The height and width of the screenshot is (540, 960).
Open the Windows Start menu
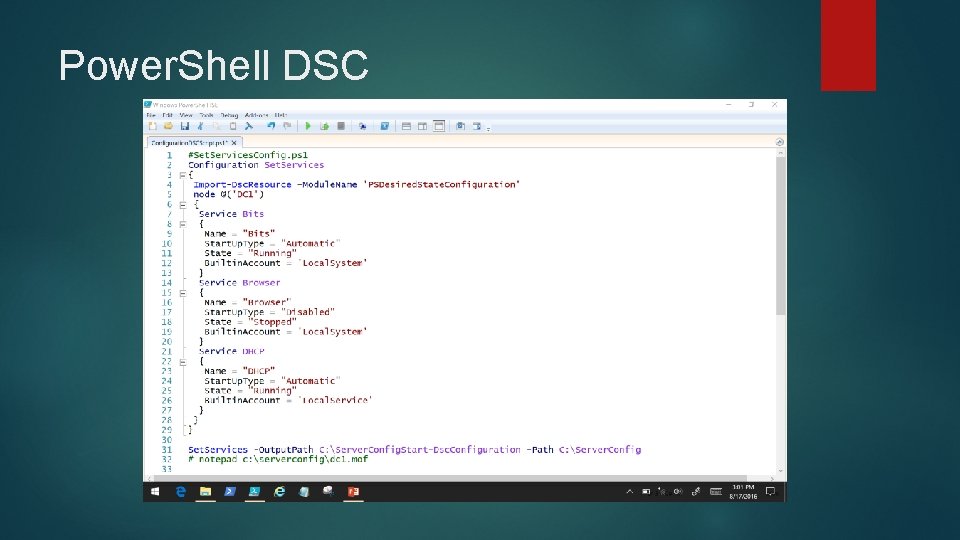(155, 492)
